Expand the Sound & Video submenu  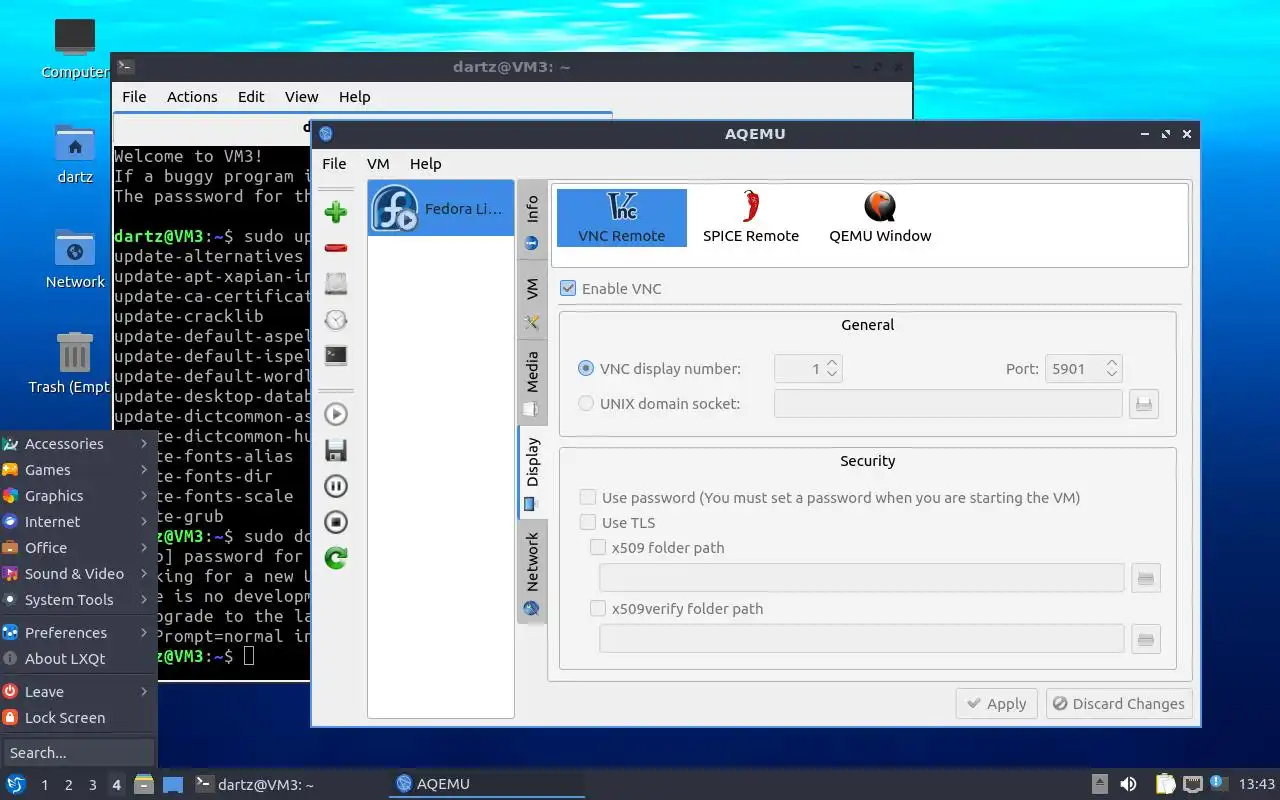[78, 573]
